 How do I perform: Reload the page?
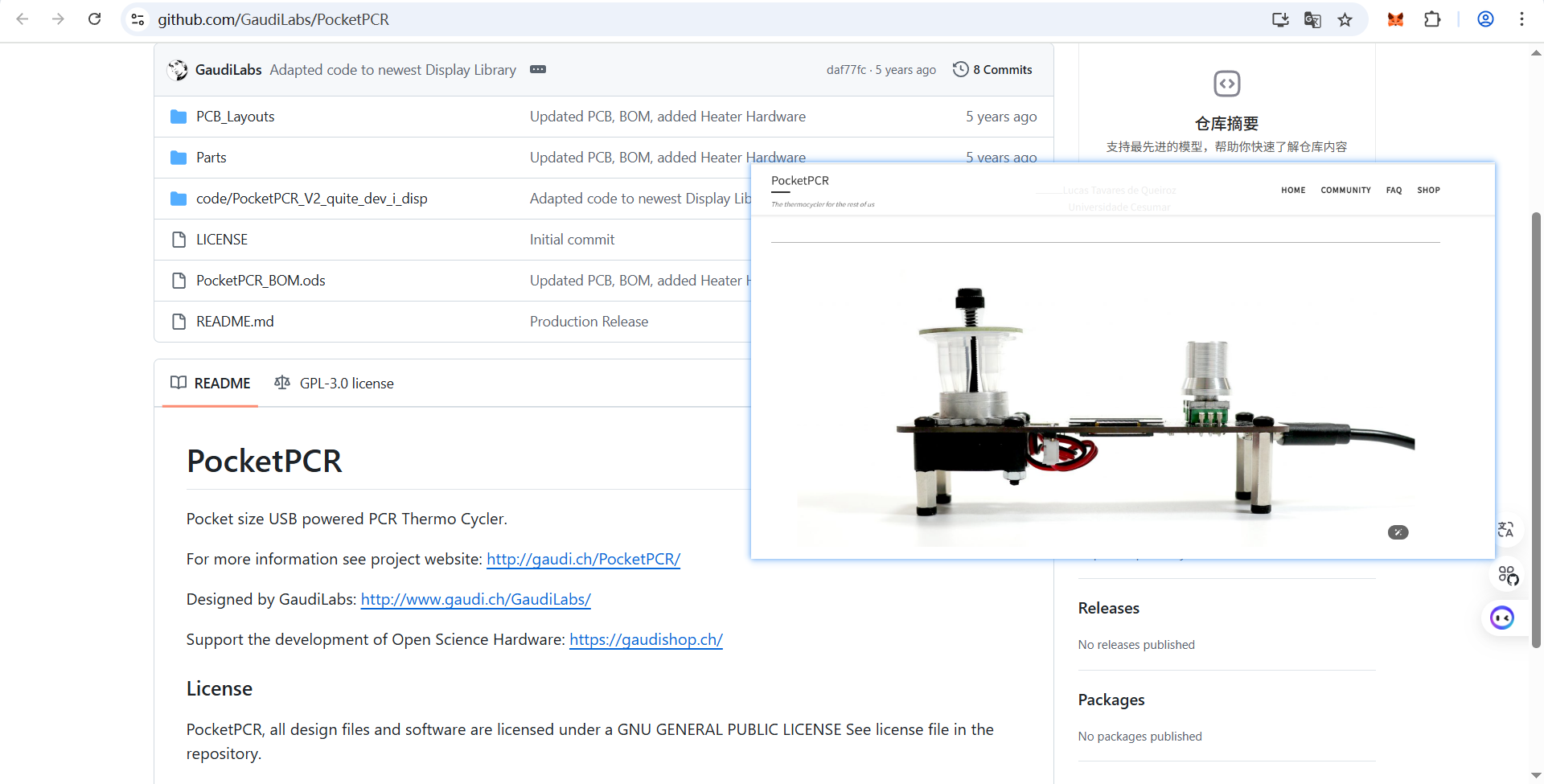[94, 19]
